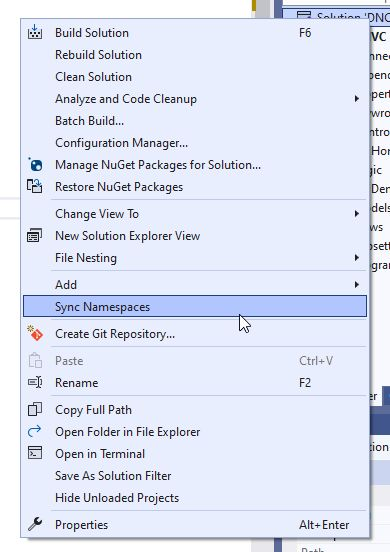
Task: Expand the Add submenu arrow
Action: point(357,284)
